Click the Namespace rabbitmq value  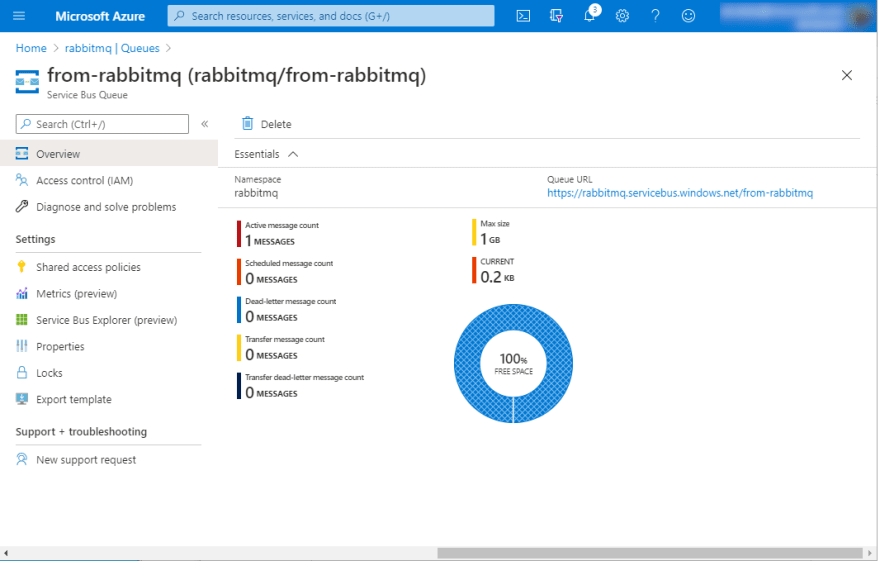[256, 193]
